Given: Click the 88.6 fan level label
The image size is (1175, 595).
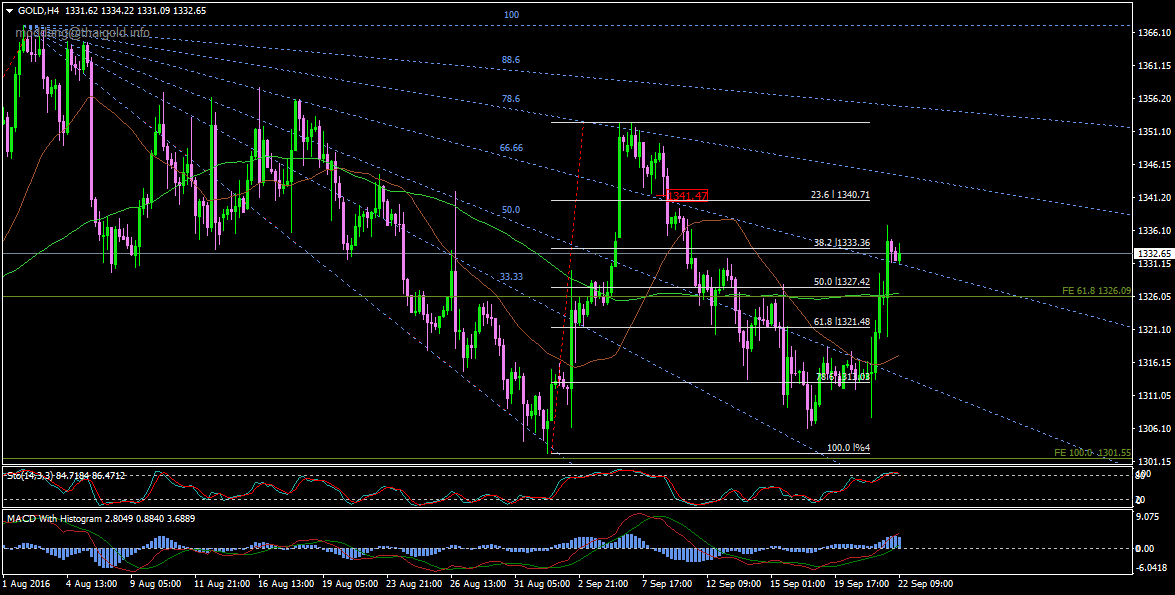Looking at the screenshot, I should click(510, 60).
